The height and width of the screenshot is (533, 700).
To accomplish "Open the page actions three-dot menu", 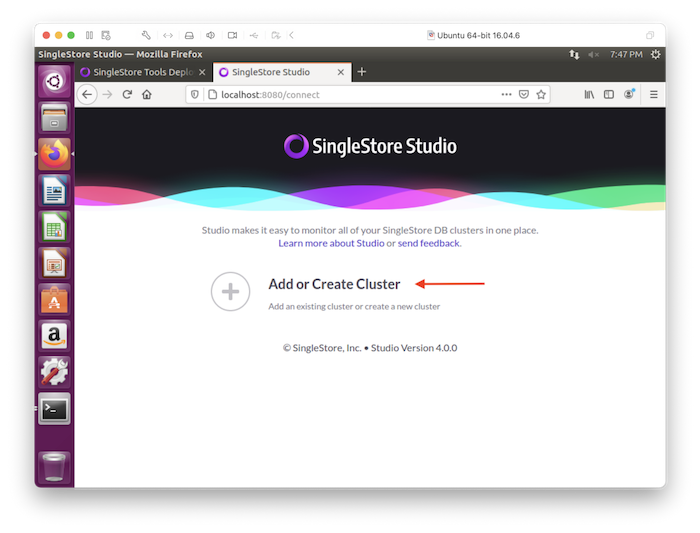I will [x=506, y=95].
